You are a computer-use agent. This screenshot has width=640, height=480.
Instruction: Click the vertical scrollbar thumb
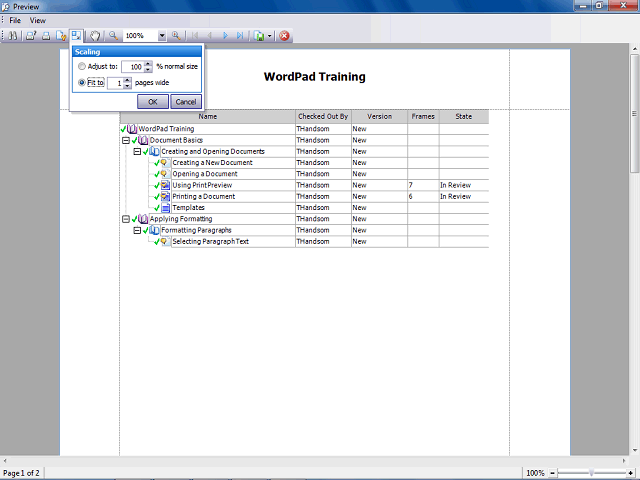(634, 113)
